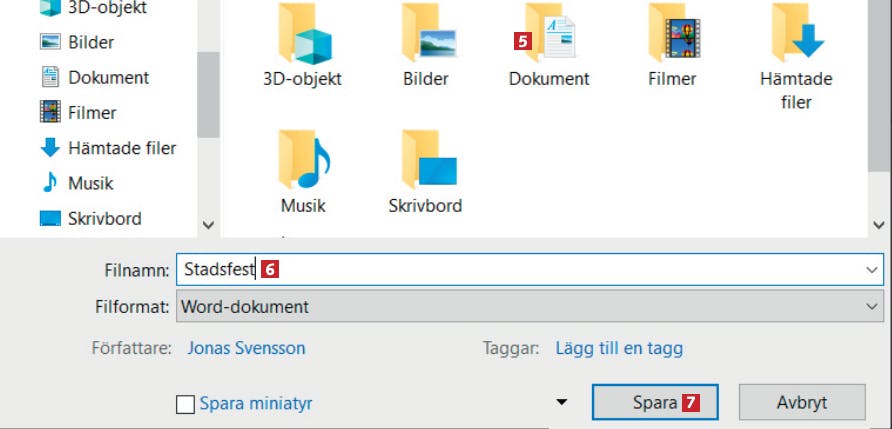This screenshot has width=892, height=429.
Task: Click Bilder in the navigation sidebar
Action: coord(90,42)
